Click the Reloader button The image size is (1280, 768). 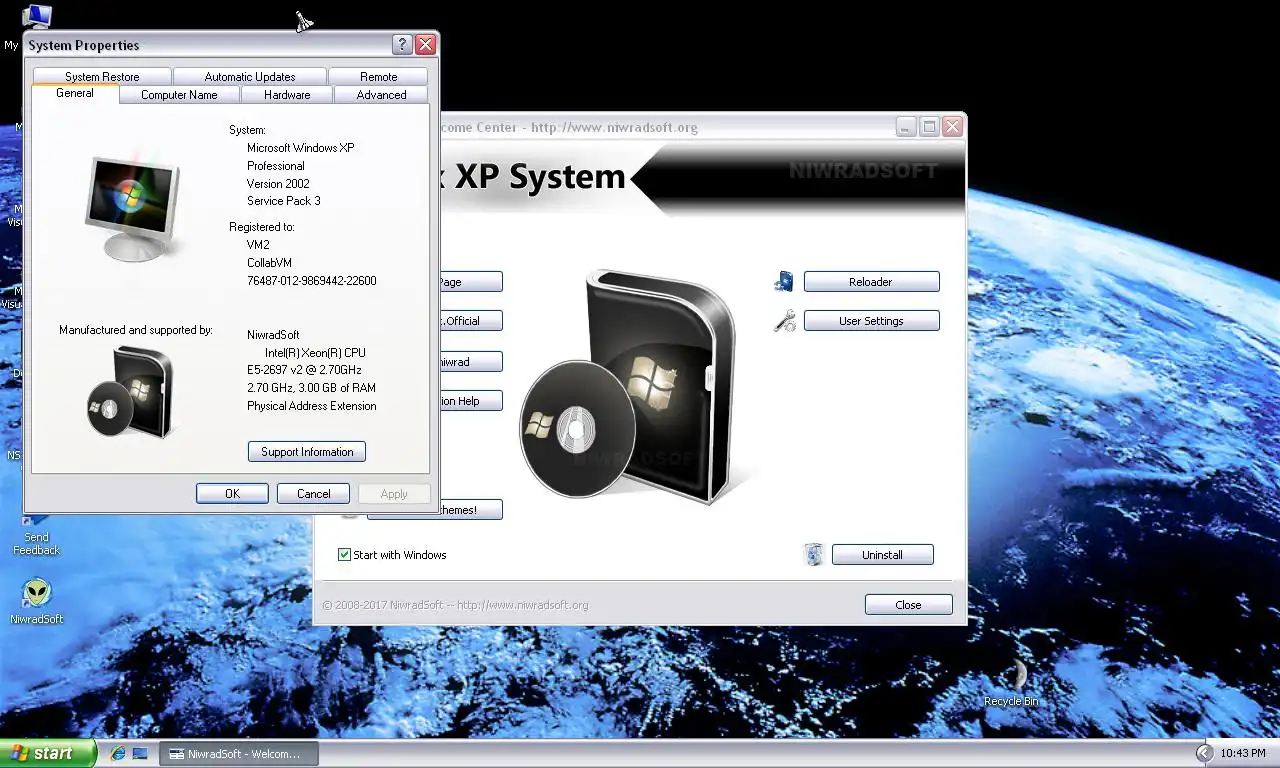click(871, 282)
